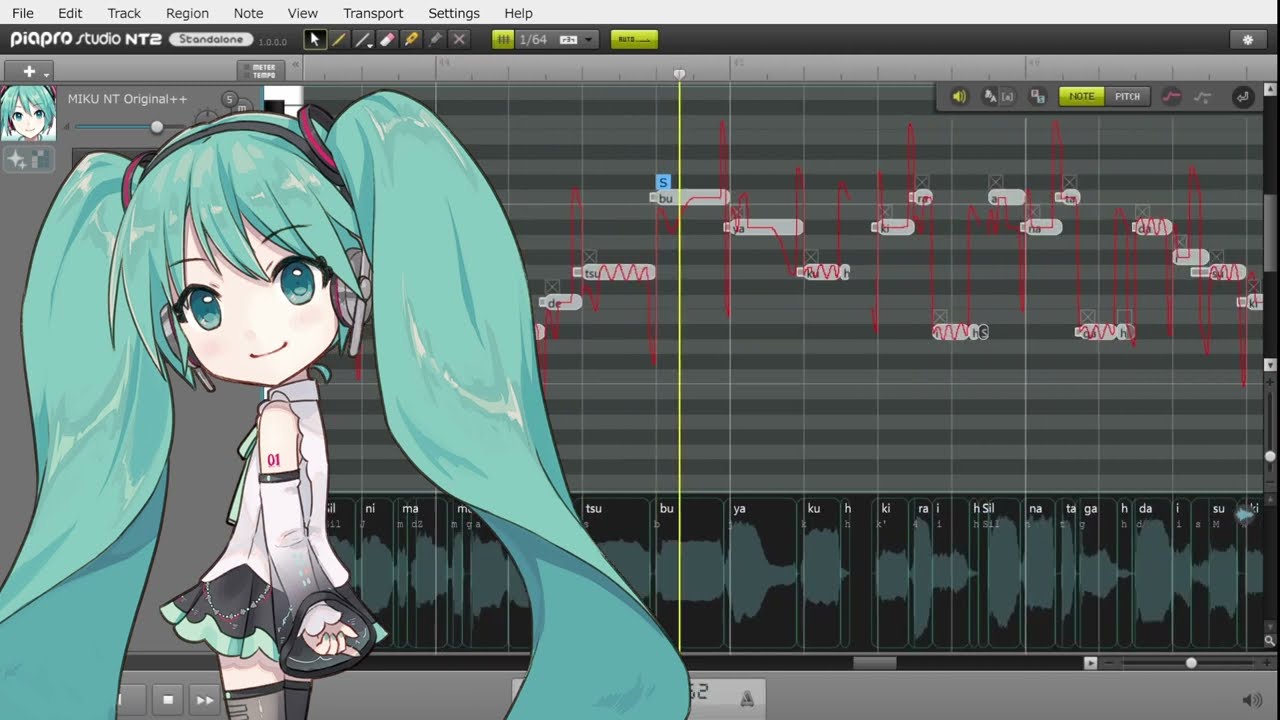Open the Track menu
The height and width of the screenshot is (720, 1280).
pos(124,13)
